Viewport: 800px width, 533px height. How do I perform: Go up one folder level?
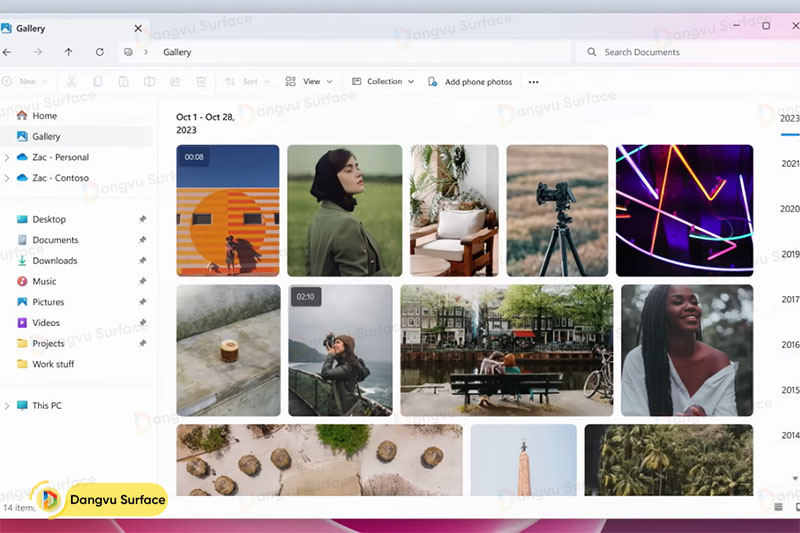point(68,52)
